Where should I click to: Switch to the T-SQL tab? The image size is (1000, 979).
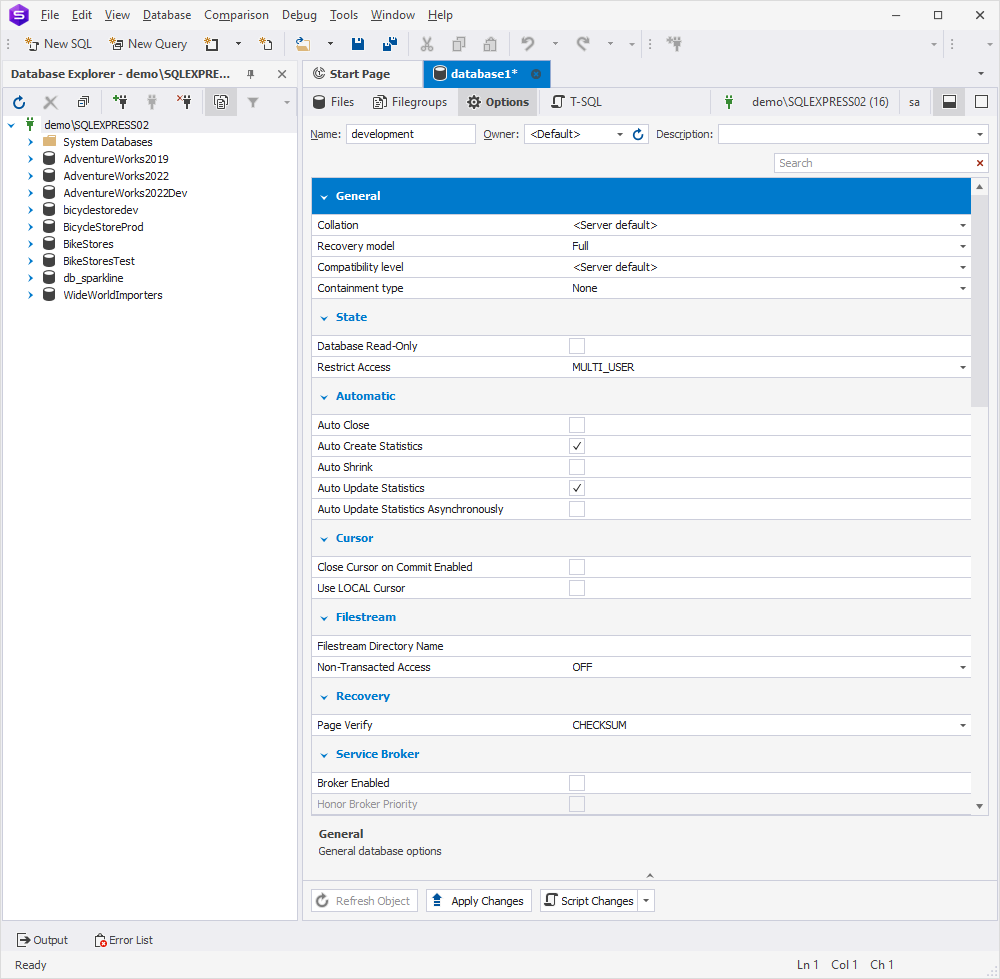click(x=576, y=102)
